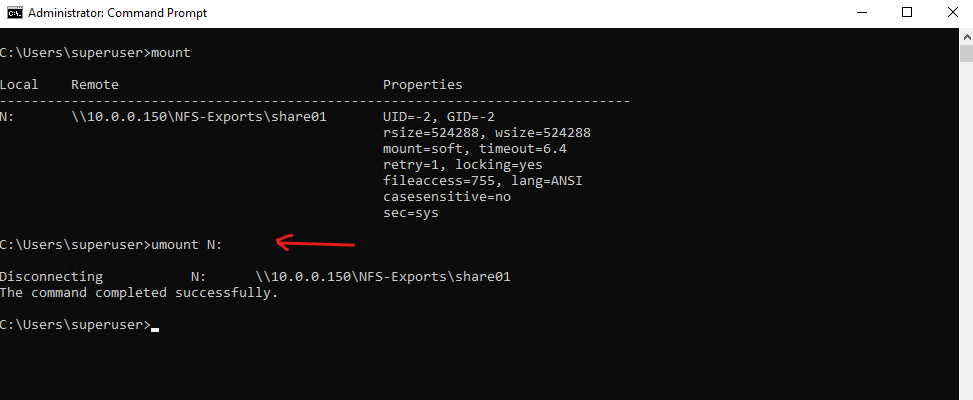Screen dimensions: 973x400
Task: Click the 'Remote' column header
Action: click(x=95, y=85)
